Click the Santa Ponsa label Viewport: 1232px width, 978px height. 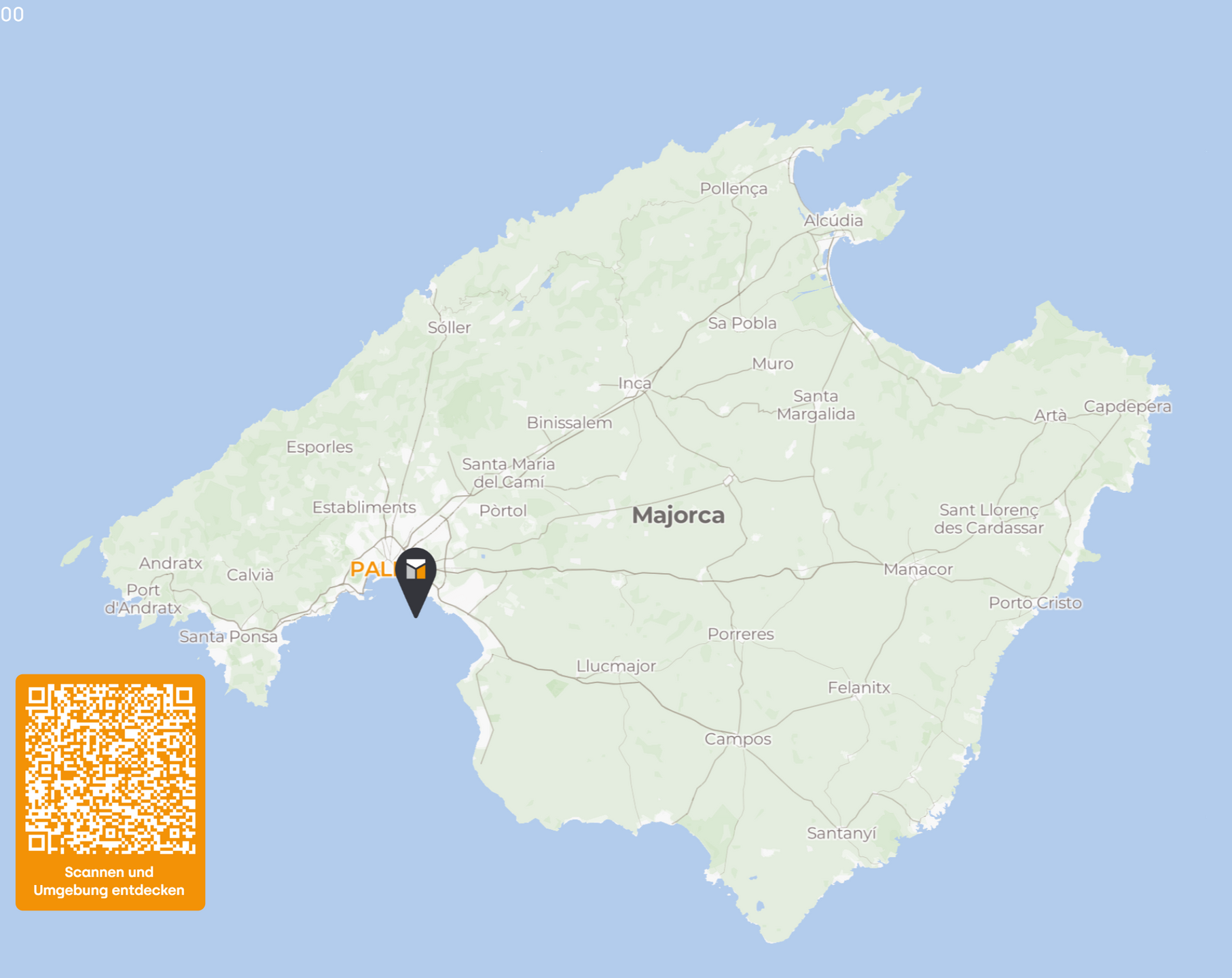coord(228,637)
